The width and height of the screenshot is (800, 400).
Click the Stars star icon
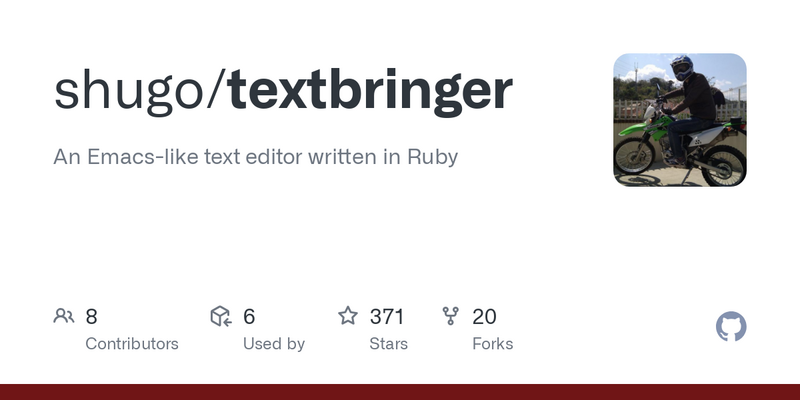tap(348, 315)
